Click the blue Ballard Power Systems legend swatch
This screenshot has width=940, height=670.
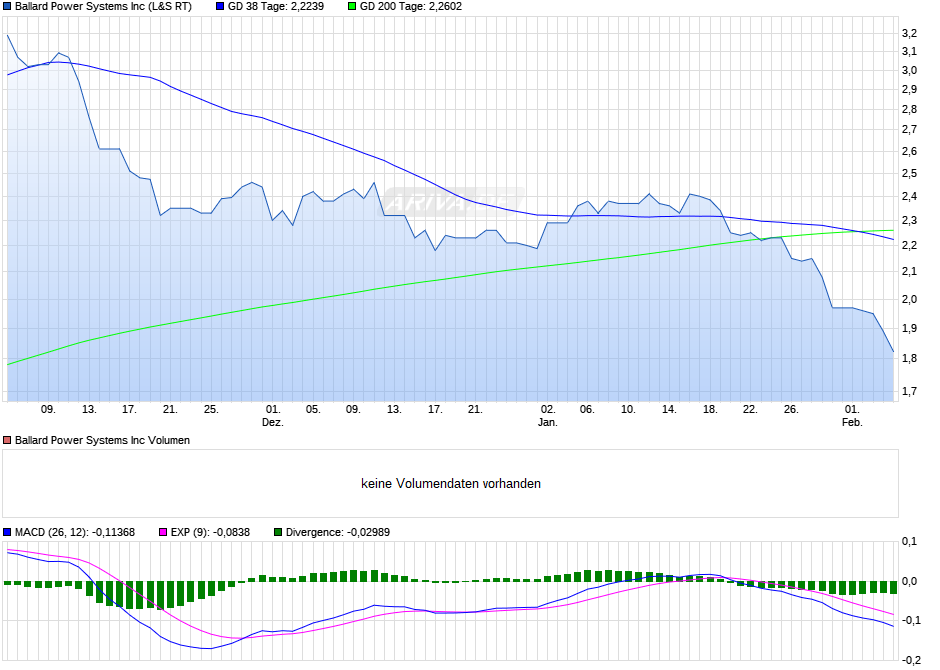point(8,6)
